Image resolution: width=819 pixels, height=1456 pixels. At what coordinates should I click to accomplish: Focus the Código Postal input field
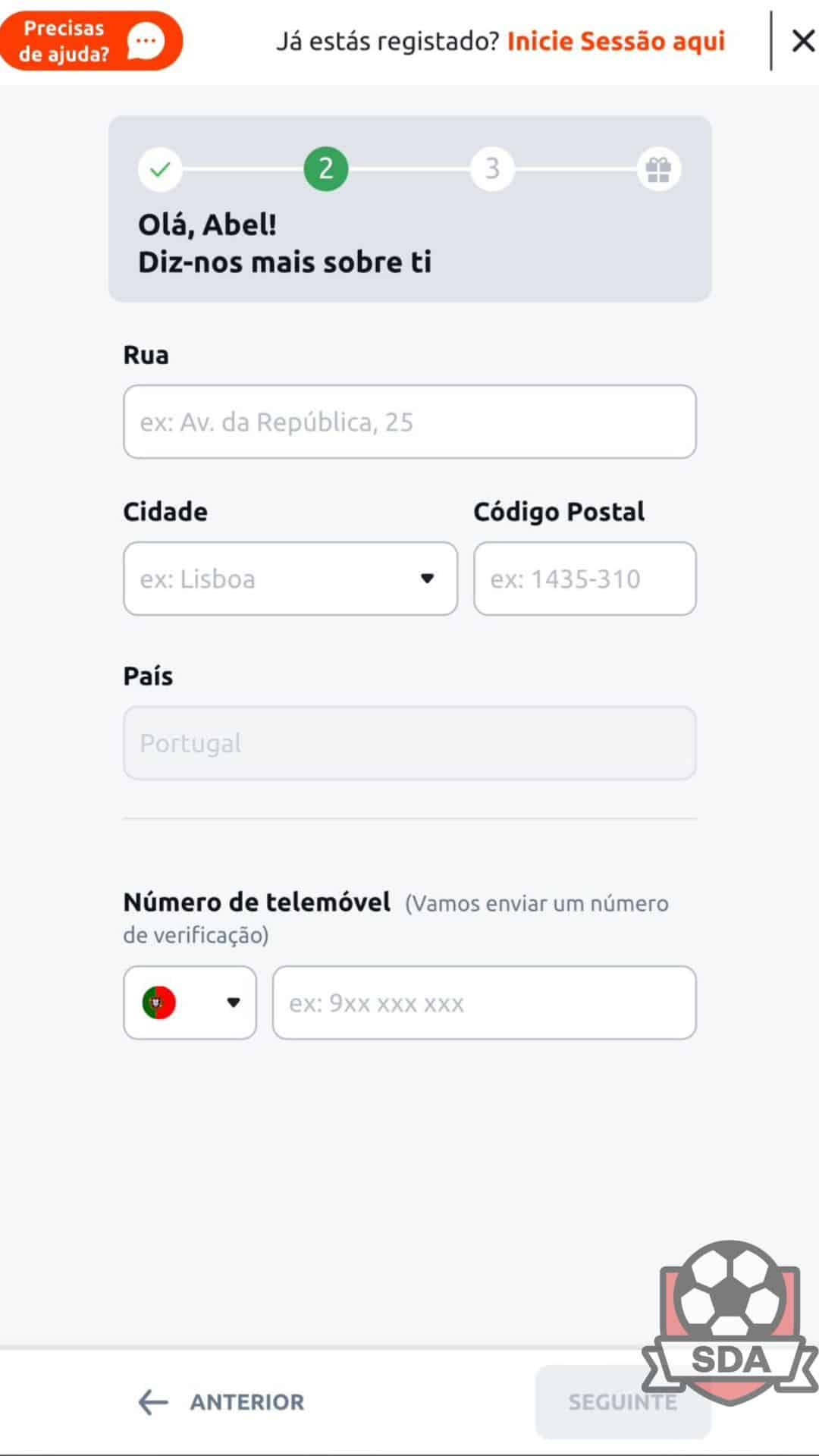click(585, 579)
